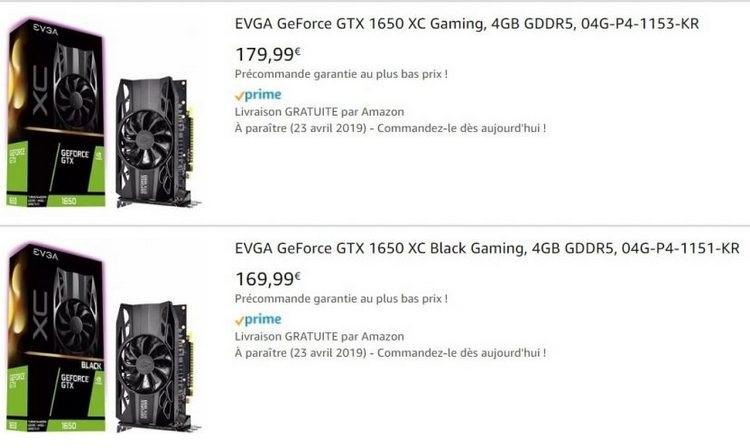Click the Précommande garantie text under 179,99€
Screen dimensions: 750x448
(341, 74)
